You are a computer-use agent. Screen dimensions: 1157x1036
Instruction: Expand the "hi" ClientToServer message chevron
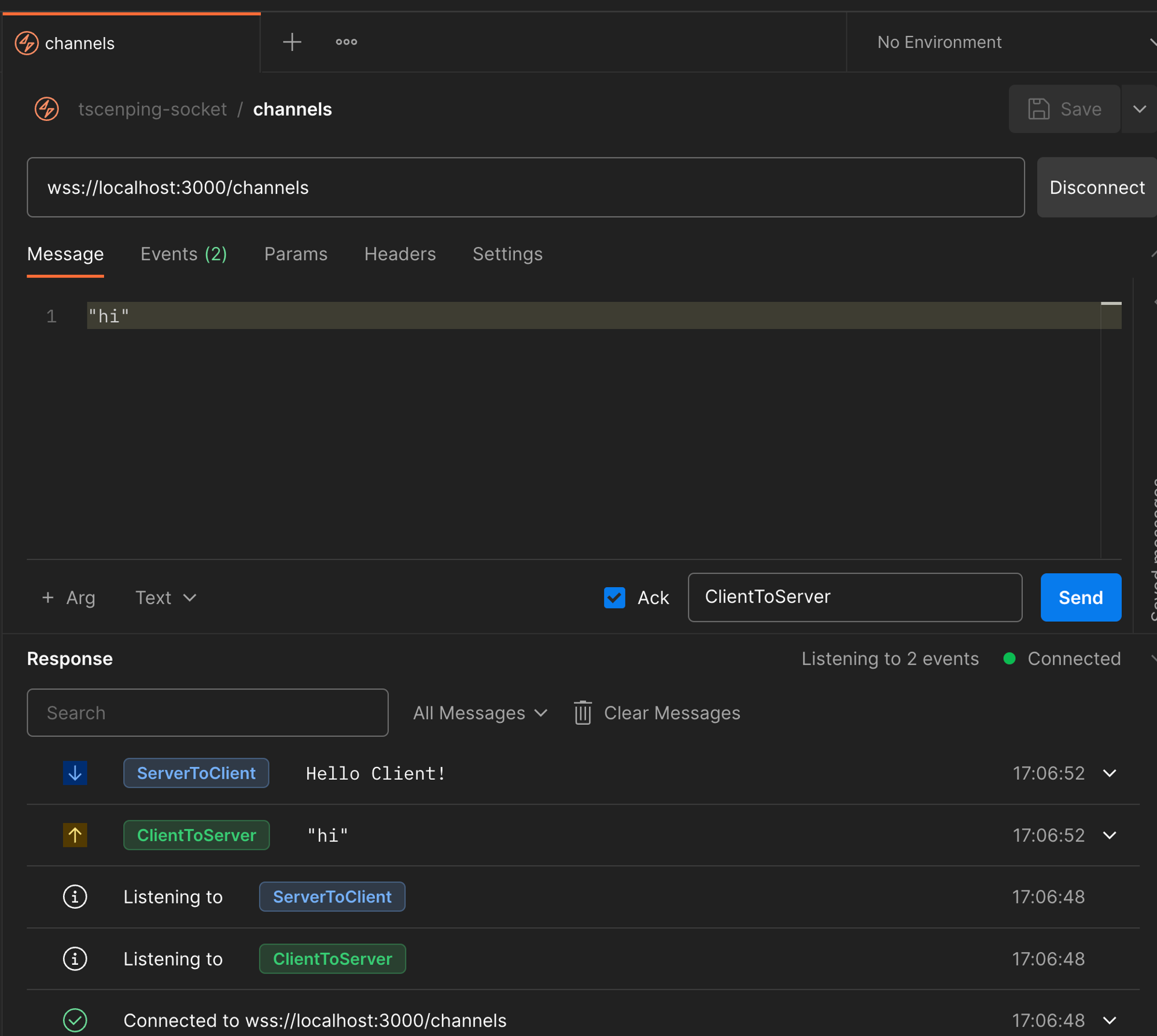pos(1109,835)
